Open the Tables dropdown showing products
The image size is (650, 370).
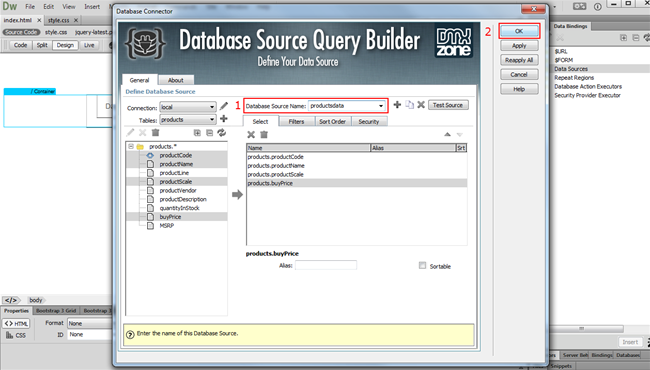point(188,119)
